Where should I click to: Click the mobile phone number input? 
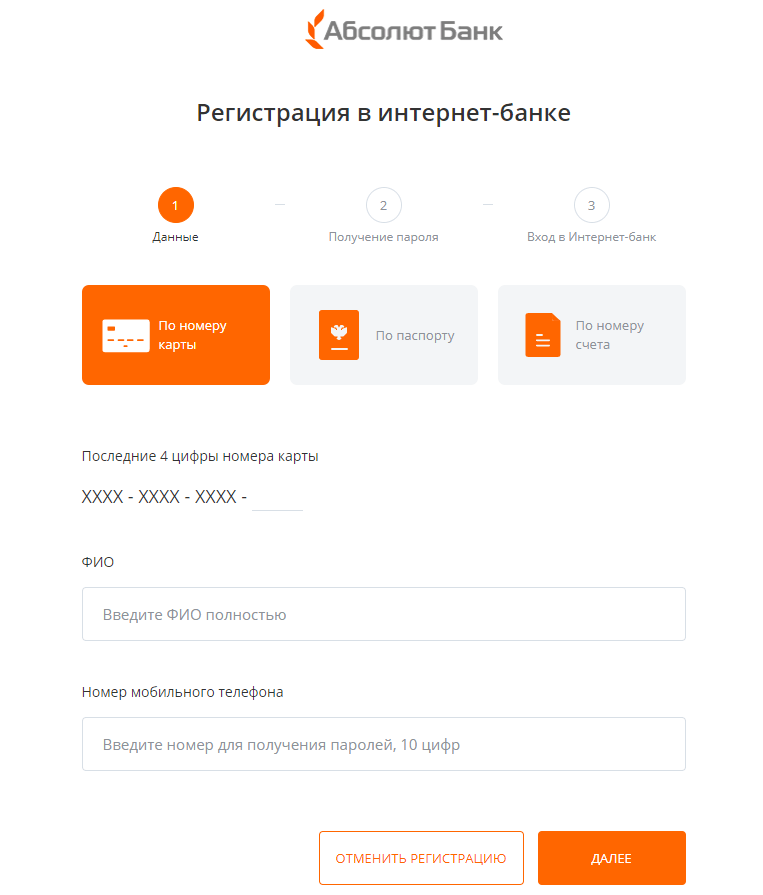coord(384,744)
